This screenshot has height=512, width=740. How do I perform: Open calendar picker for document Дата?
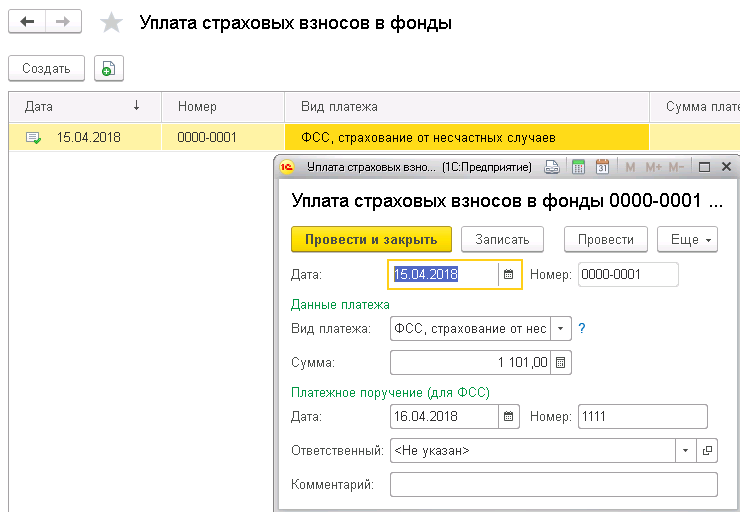508,274
